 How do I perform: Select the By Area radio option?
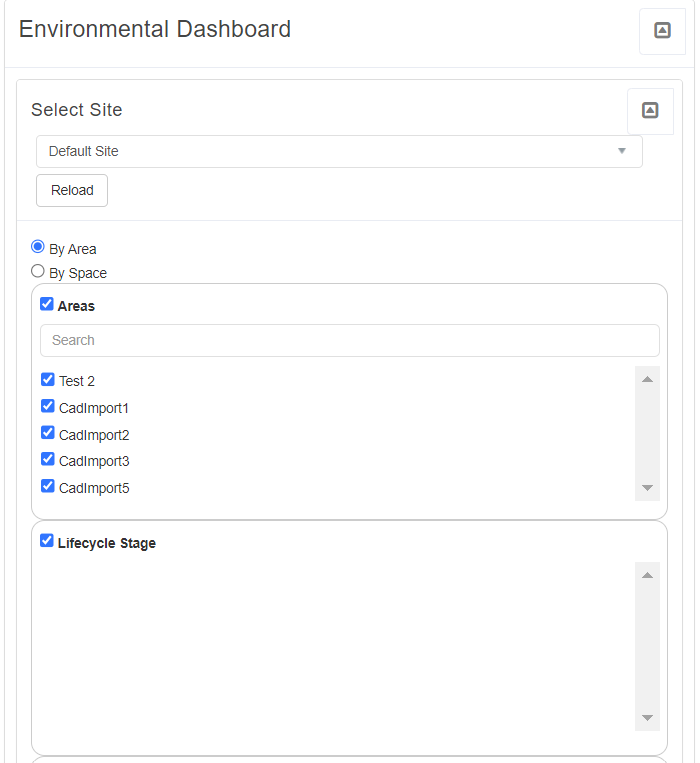coord(37,247)
